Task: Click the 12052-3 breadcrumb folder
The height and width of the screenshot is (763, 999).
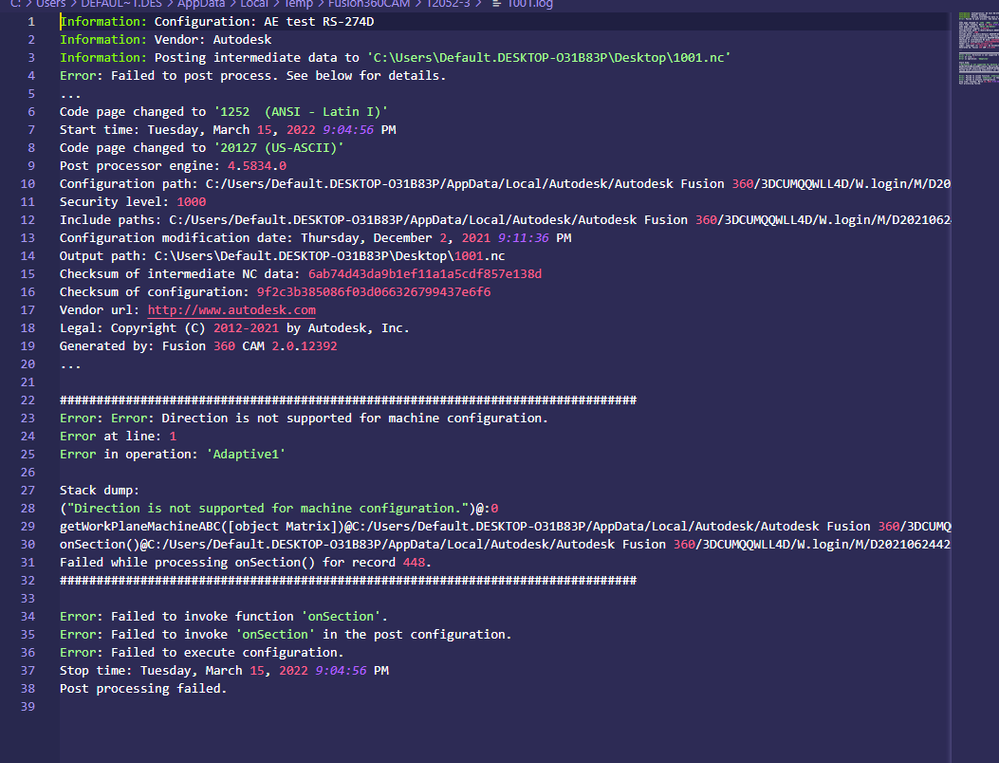Action: pyautogui.click(x=448, y=4)
